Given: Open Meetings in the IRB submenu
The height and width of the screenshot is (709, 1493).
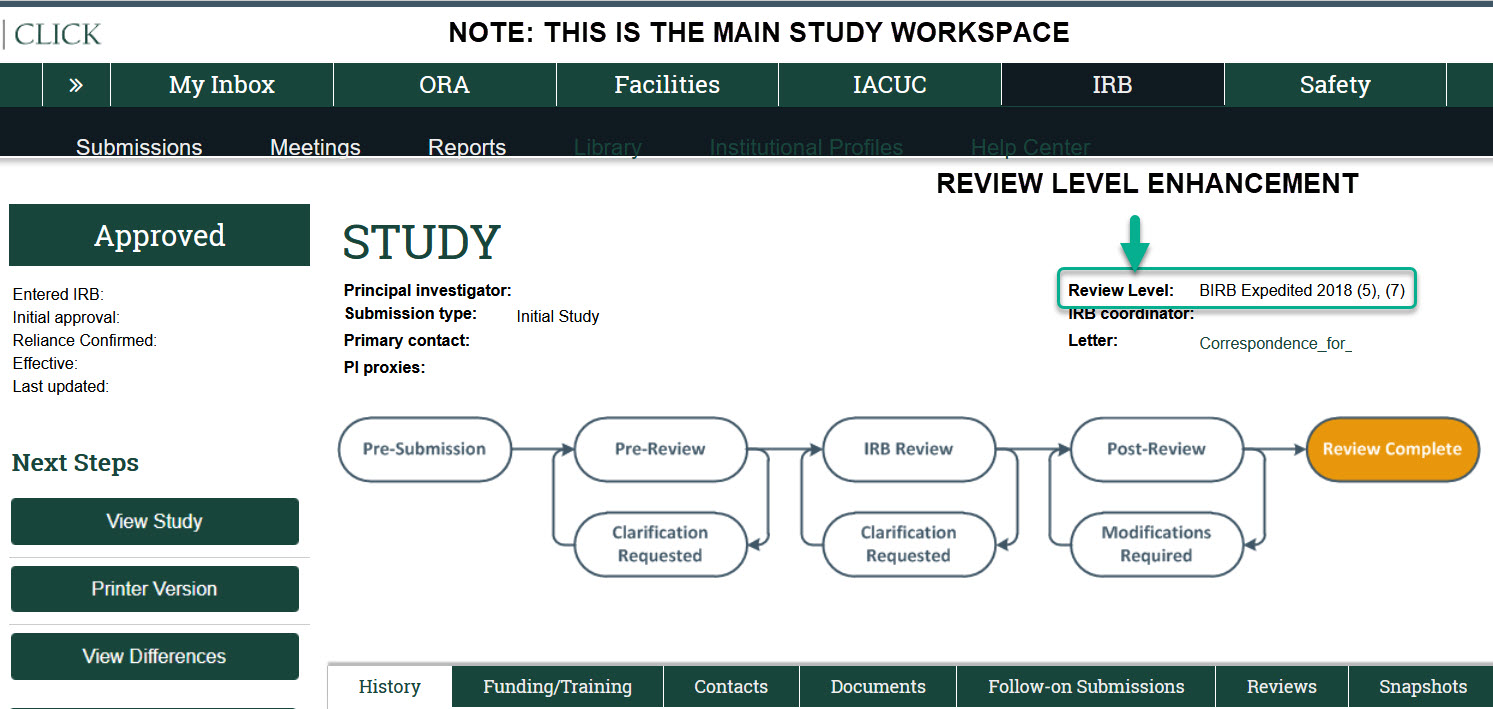Looking at the screenshot, I should pyautogui.click(x=315, y=147).
